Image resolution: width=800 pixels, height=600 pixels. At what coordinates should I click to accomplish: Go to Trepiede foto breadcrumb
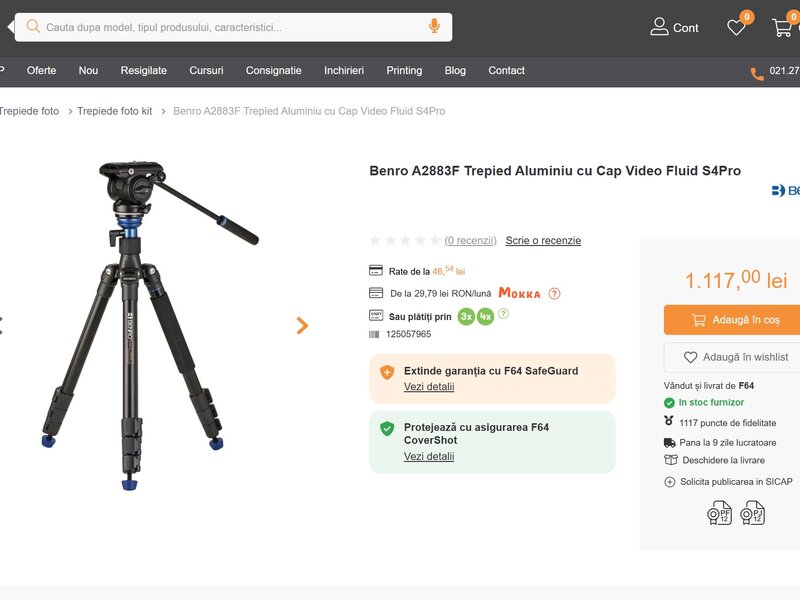[29, 111]
